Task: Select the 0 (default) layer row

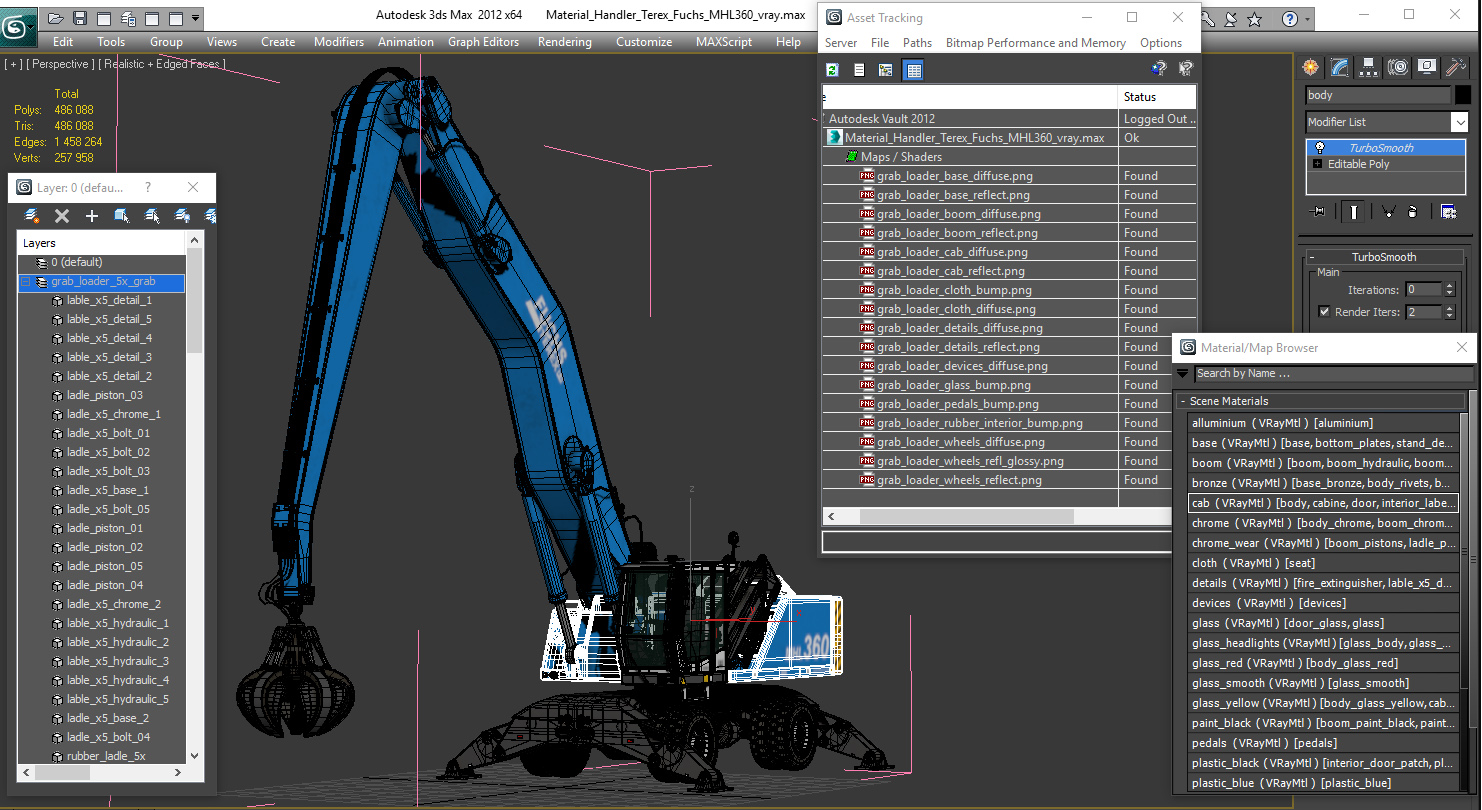Action: (x=101, y=263)
